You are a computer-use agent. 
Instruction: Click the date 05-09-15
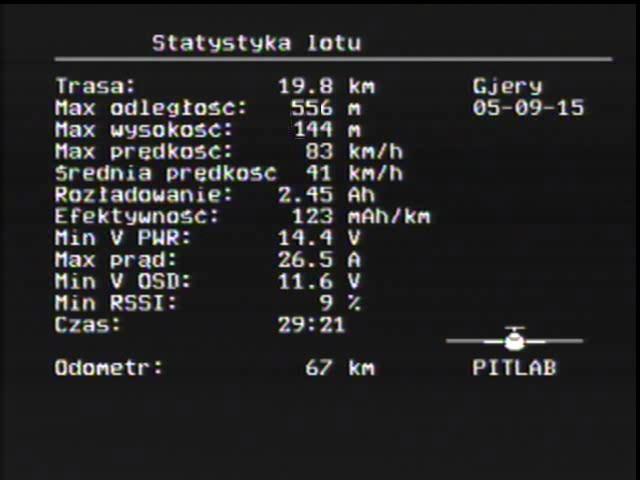click(528, 108)
